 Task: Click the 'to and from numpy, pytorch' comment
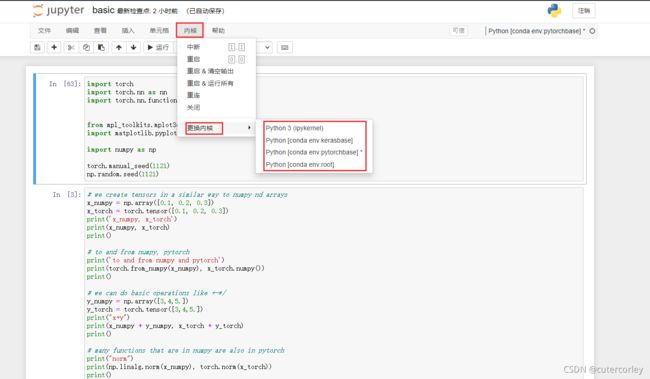click(x=138, y=252)
